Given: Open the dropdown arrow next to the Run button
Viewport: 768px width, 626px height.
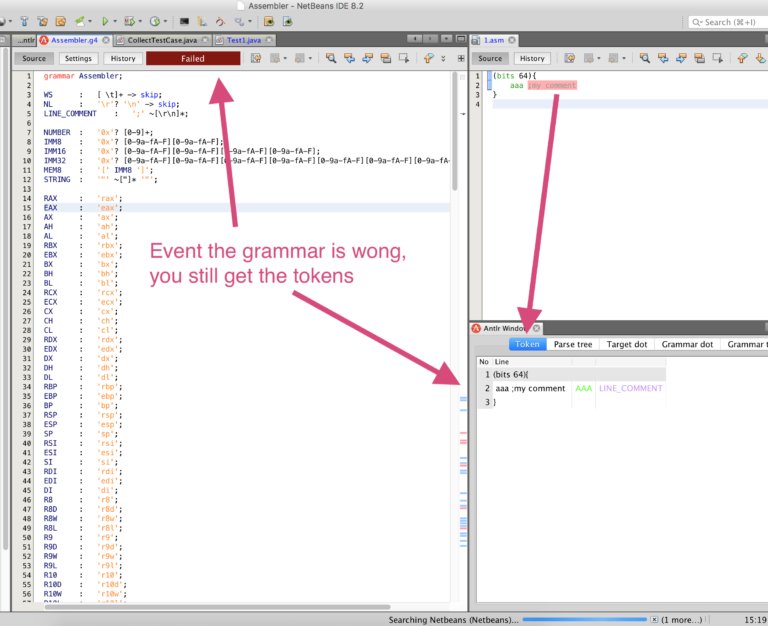Looking at the screenshot, I should (115, 22).
